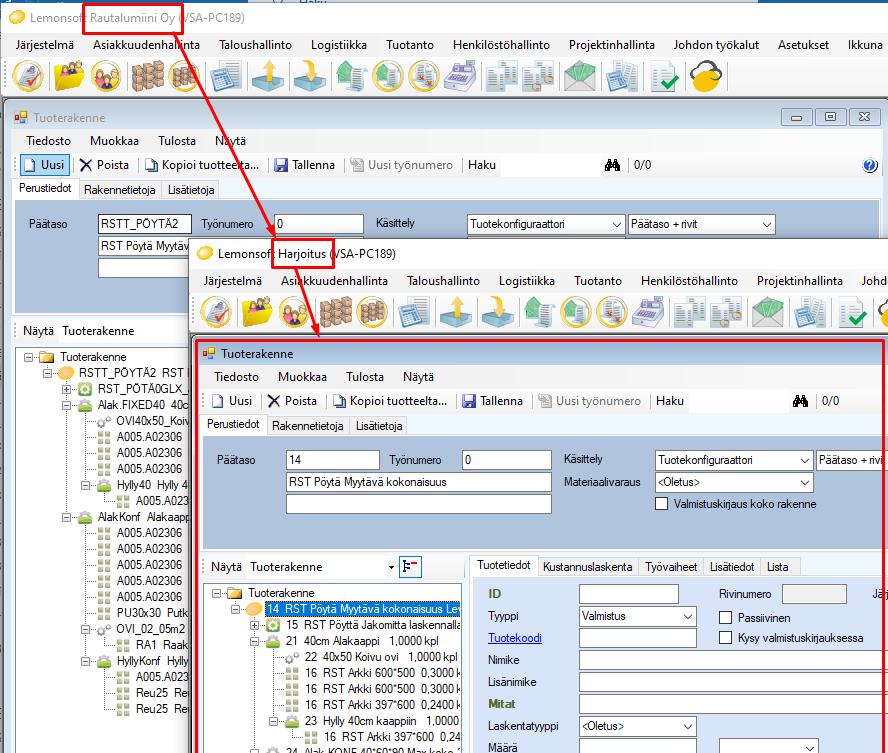Click two documents icon in Harjoitus toolbar
The image size is (888, 753).
[x=689, y=313]
